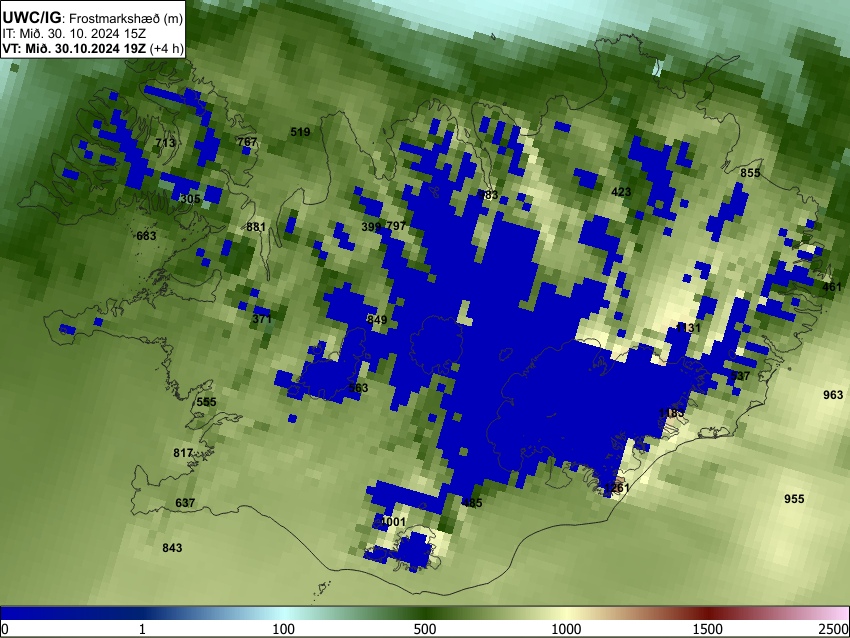Screen dimensions: 850x638
Task: Click the map value label 637
Action: click(x=185, y=503)
